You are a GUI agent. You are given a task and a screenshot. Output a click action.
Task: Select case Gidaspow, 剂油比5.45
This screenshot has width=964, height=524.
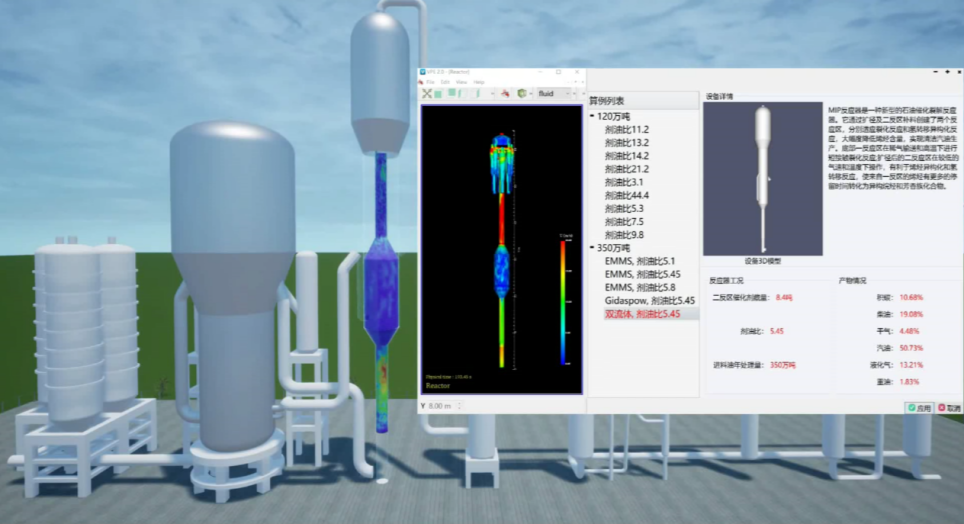pyautogui.click(x=650, y=300)
